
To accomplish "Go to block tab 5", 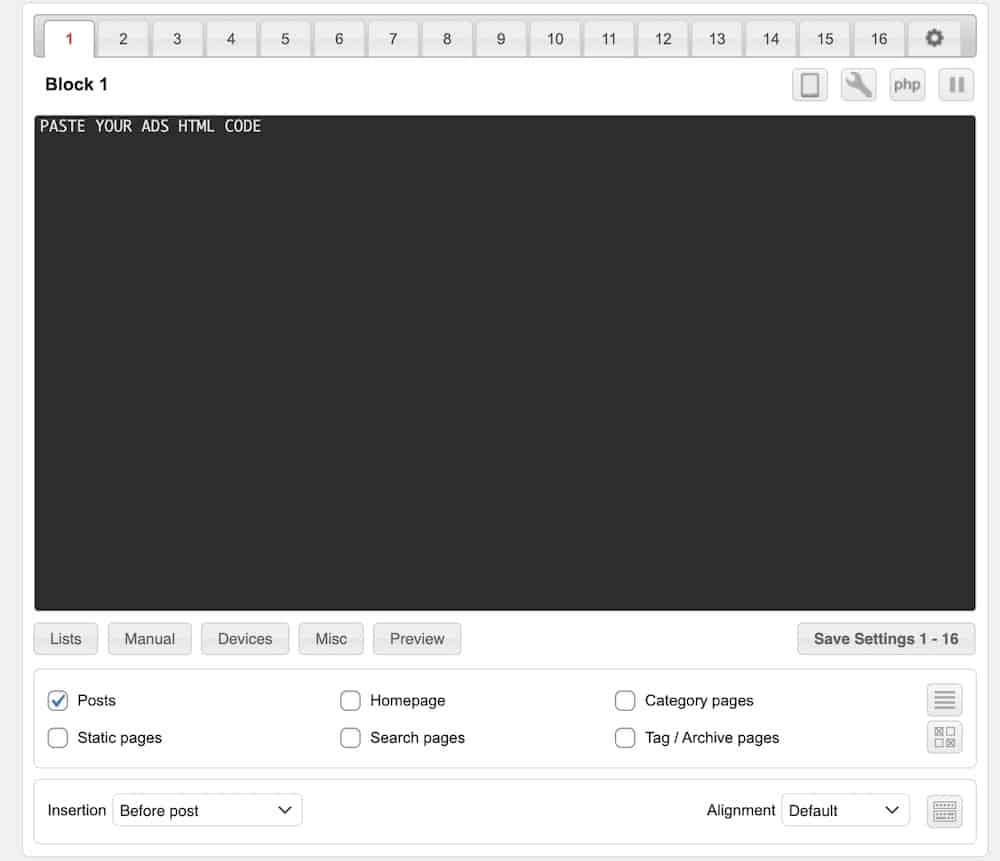I will coord(285,39).
